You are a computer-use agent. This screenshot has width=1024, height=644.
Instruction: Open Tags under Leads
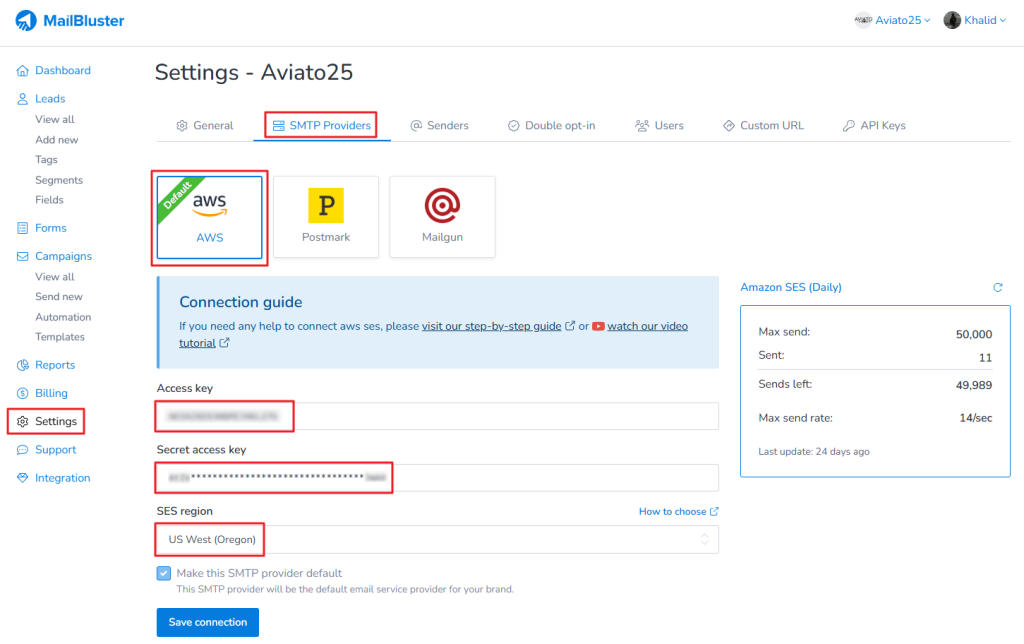tap(46, 159)
